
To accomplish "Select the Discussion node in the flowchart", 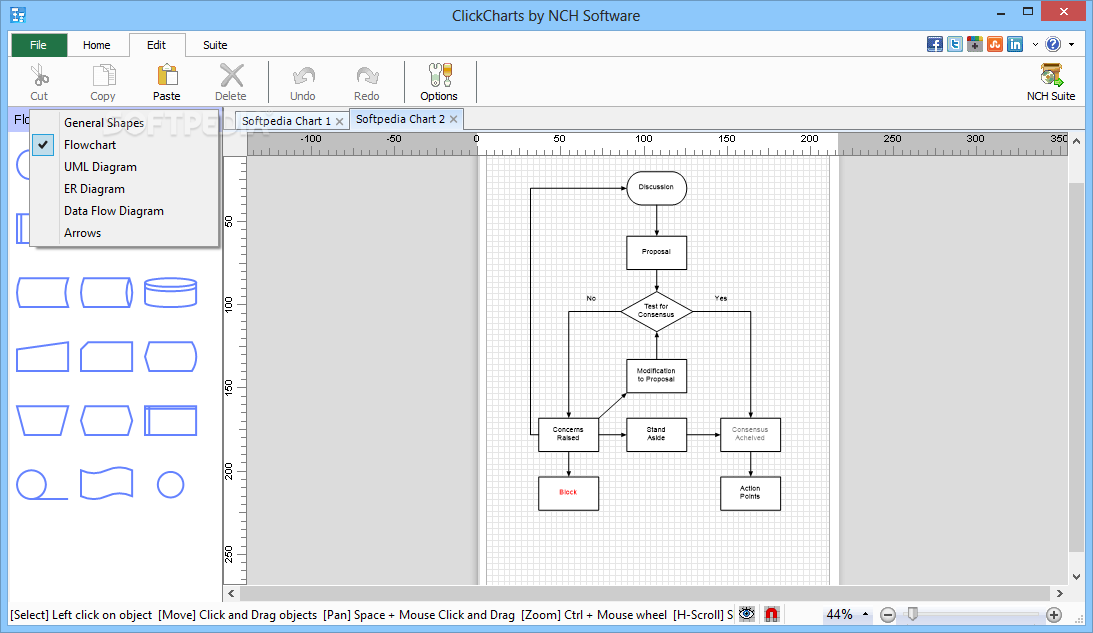I will tap(657, 188).
